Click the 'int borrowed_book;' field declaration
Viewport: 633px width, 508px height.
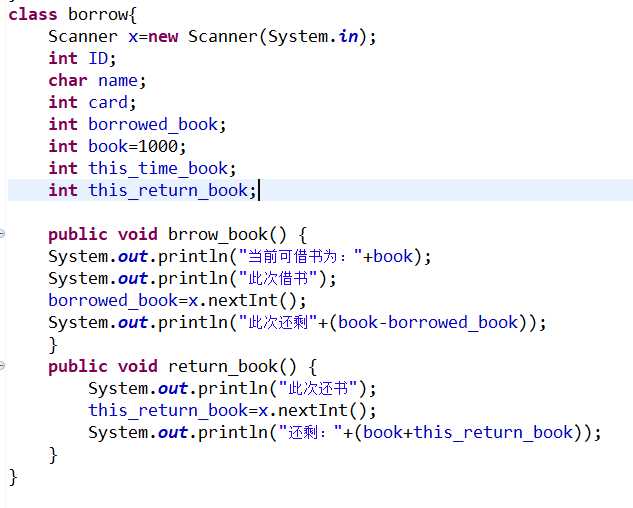pyautogui.click(x=137, y=124)
